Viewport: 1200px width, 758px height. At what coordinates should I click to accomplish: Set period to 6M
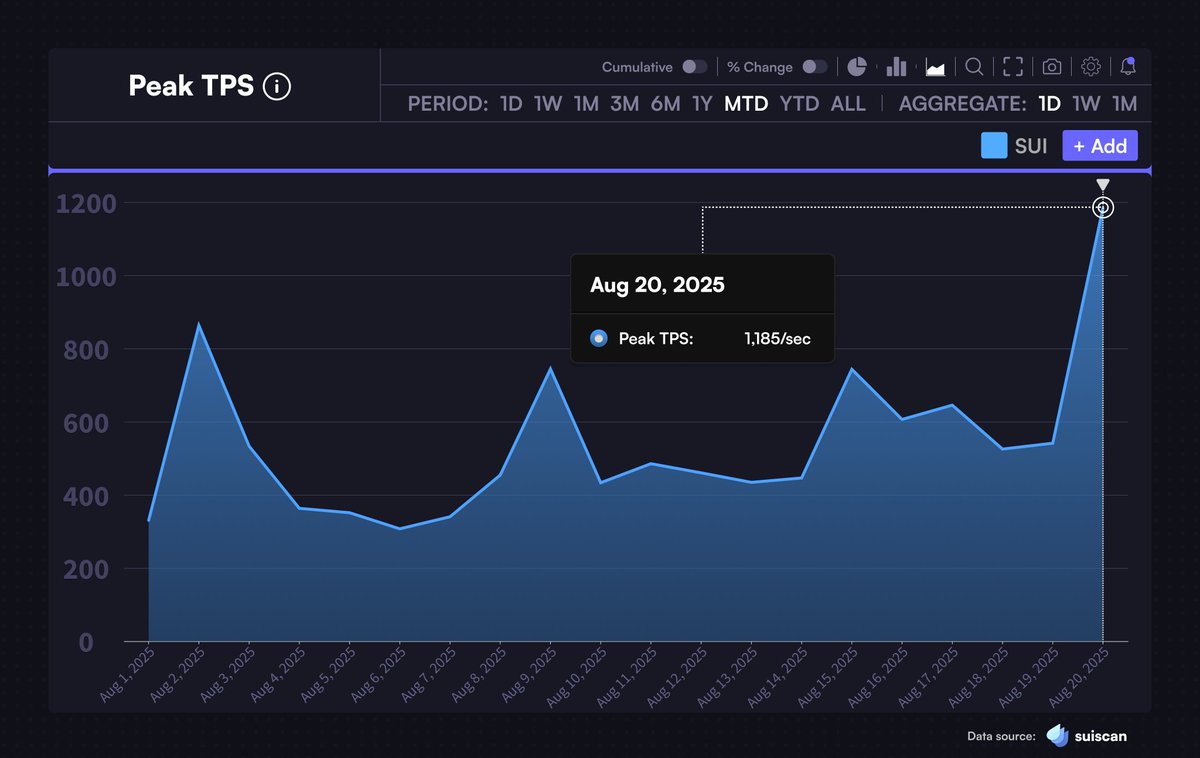point(666,104)
